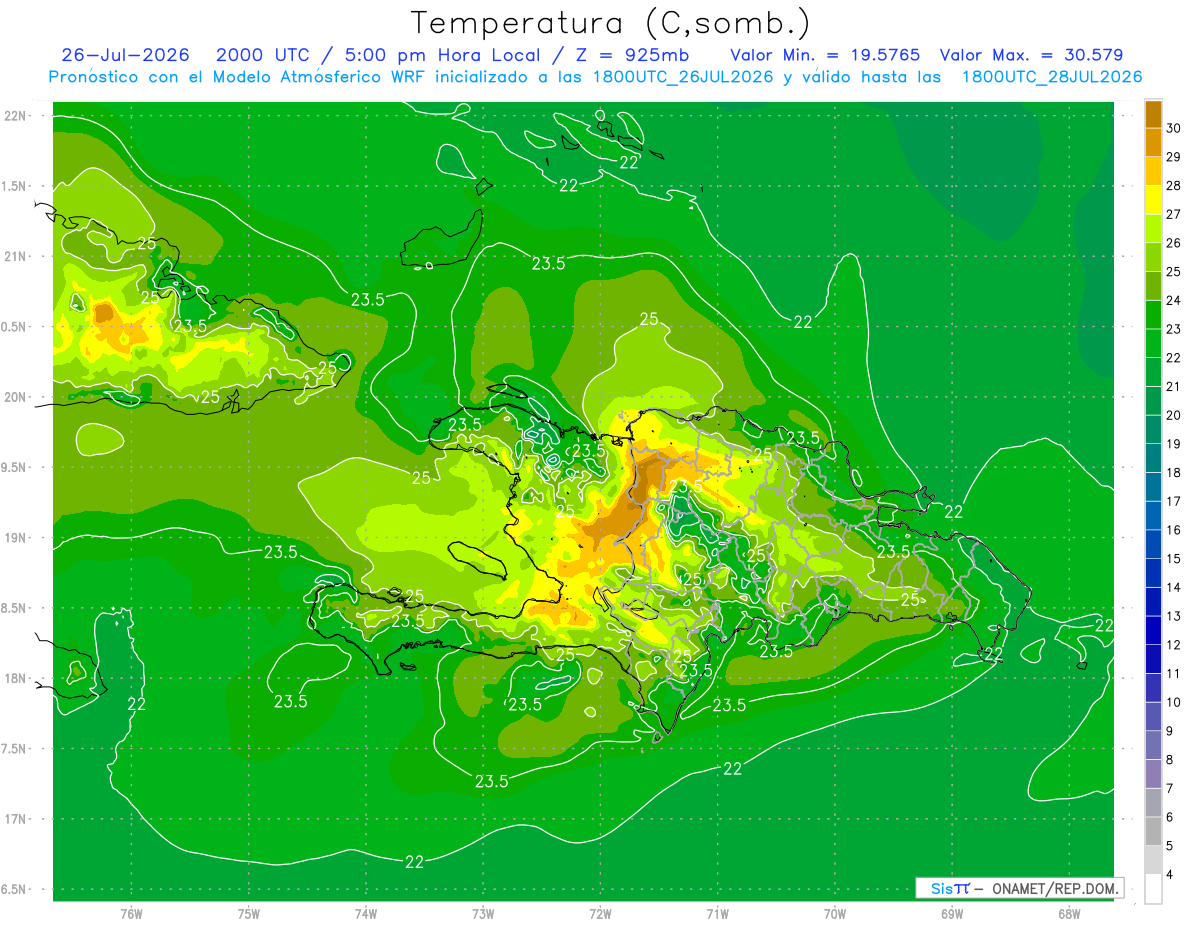The width and height of the screenshot is (1200, 927).
Task: Click legend scale value "28"
Action: click(x=1174, y=185)
